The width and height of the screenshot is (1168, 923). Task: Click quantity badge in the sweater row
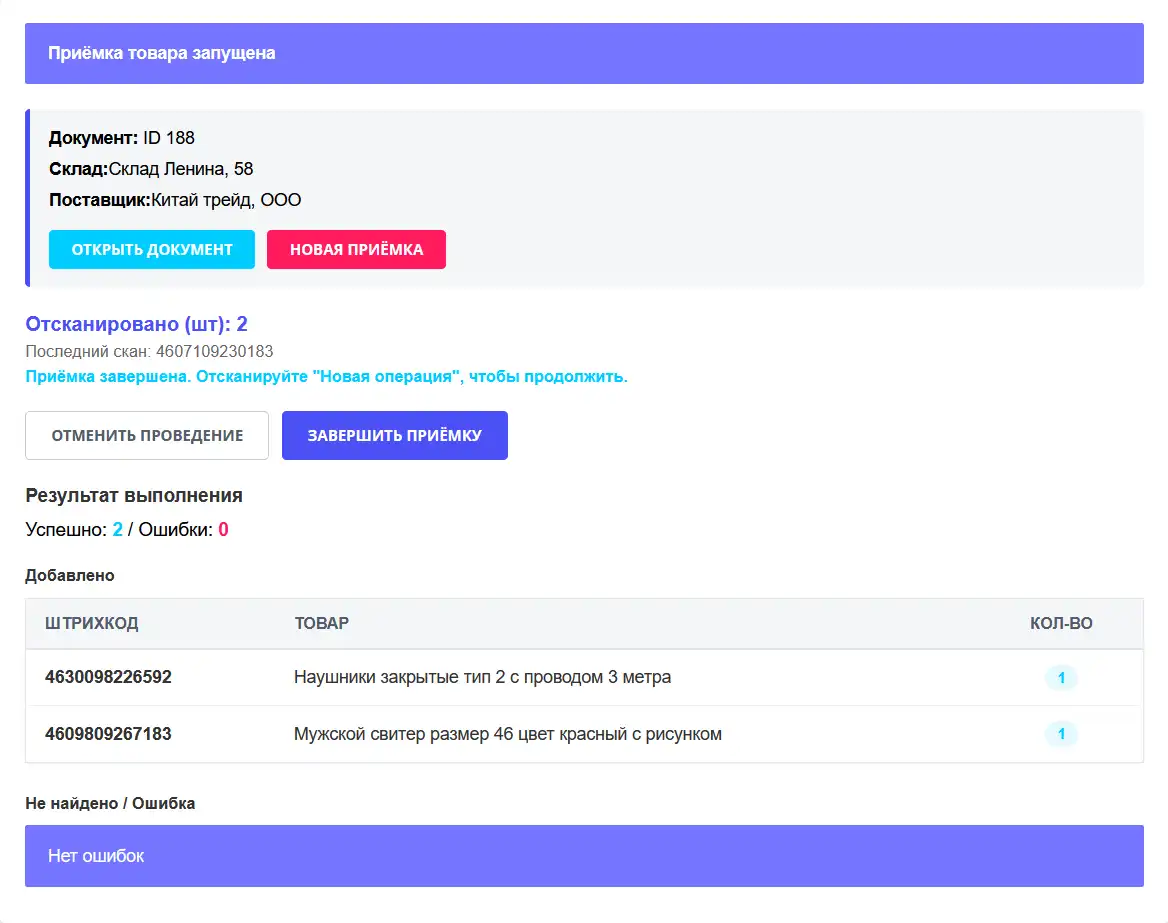point(1061,735)
